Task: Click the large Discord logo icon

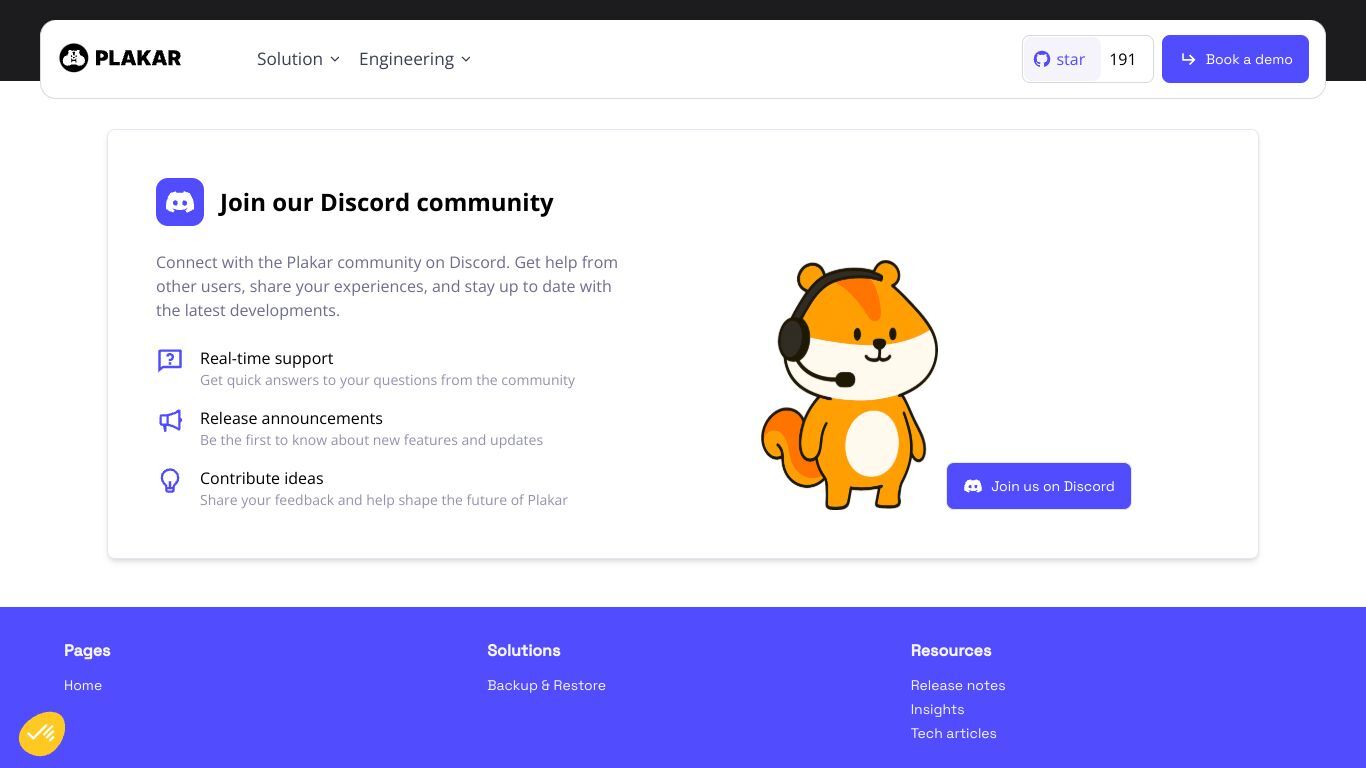Action: click(180, 202)
